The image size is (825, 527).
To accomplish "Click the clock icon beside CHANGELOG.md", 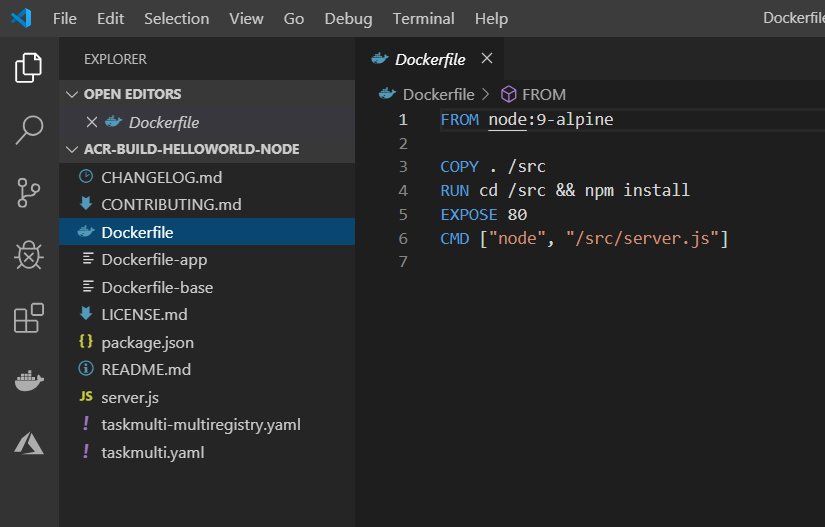I will (x=86, y=176).
